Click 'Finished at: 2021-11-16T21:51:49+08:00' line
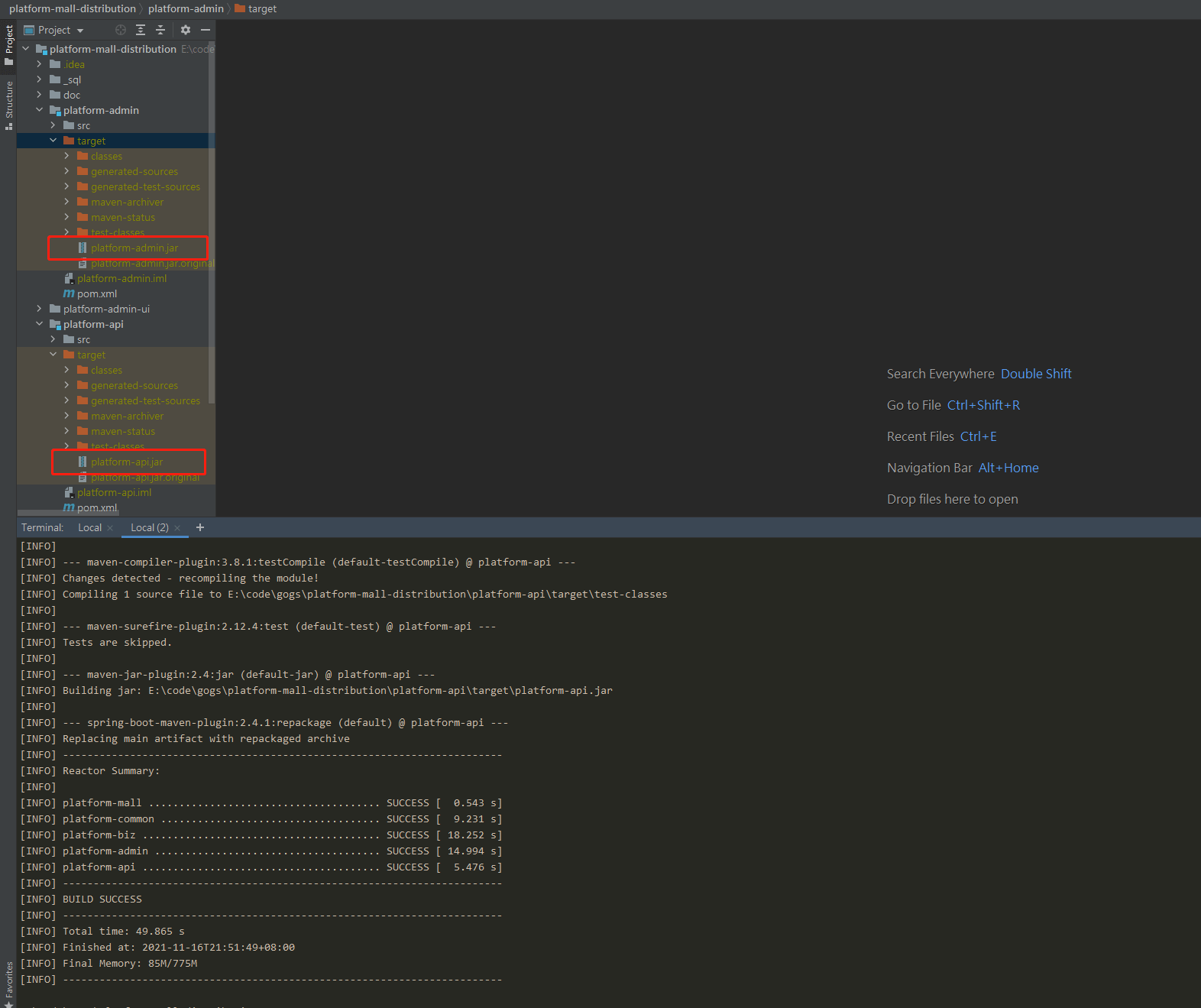 (179, 948)
